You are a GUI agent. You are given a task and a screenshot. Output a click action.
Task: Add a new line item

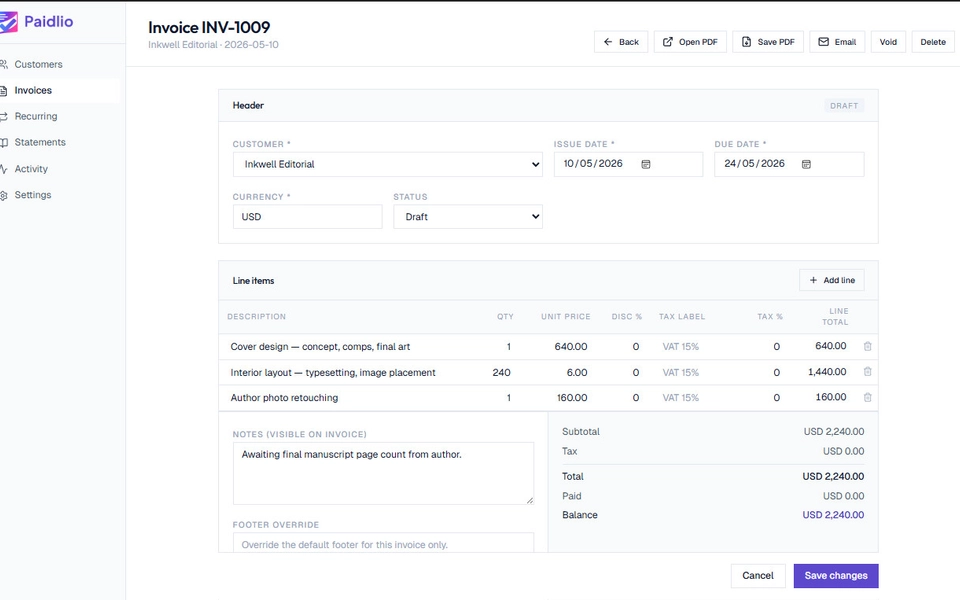[x=831, y=280]
